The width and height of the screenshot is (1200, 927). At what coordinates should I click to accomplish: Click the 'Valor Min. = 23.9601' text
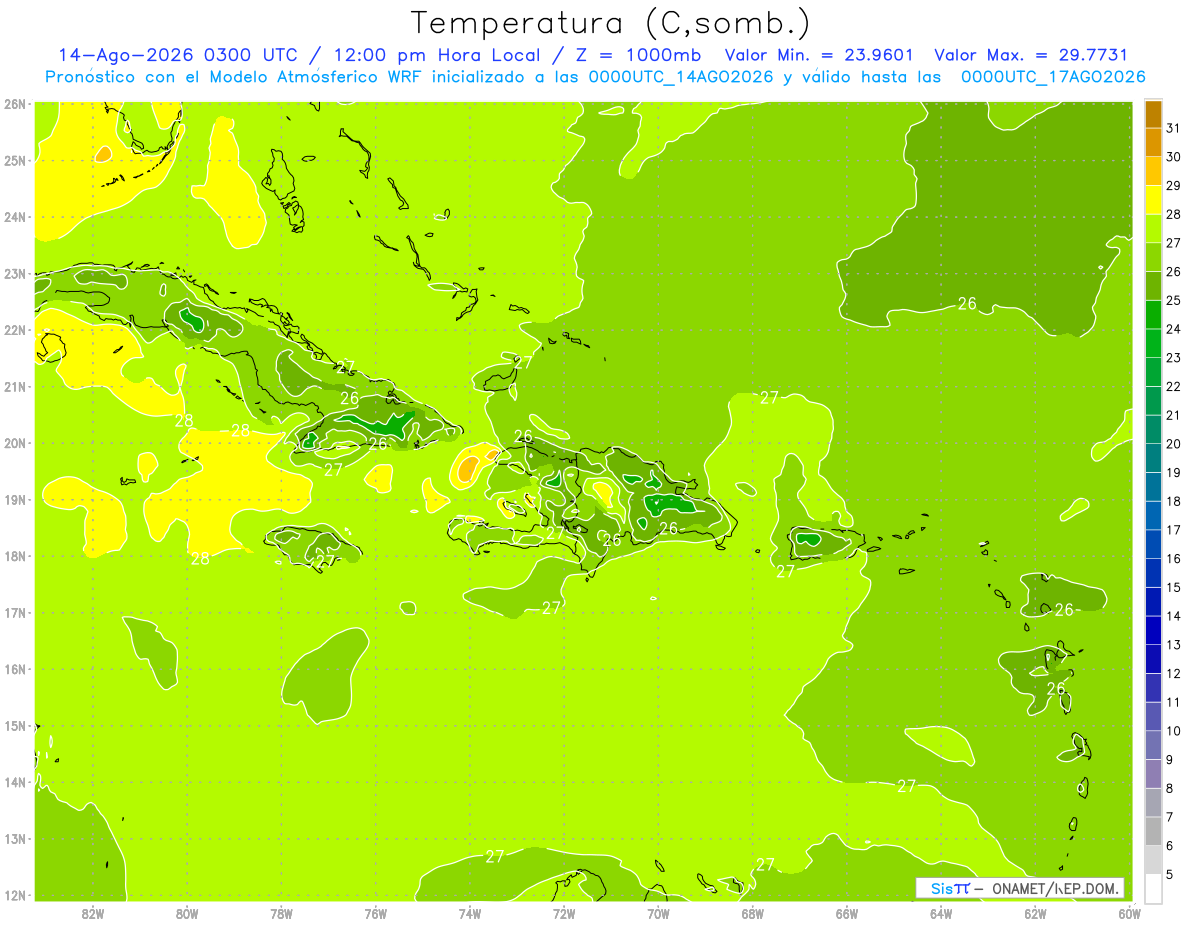819,56
